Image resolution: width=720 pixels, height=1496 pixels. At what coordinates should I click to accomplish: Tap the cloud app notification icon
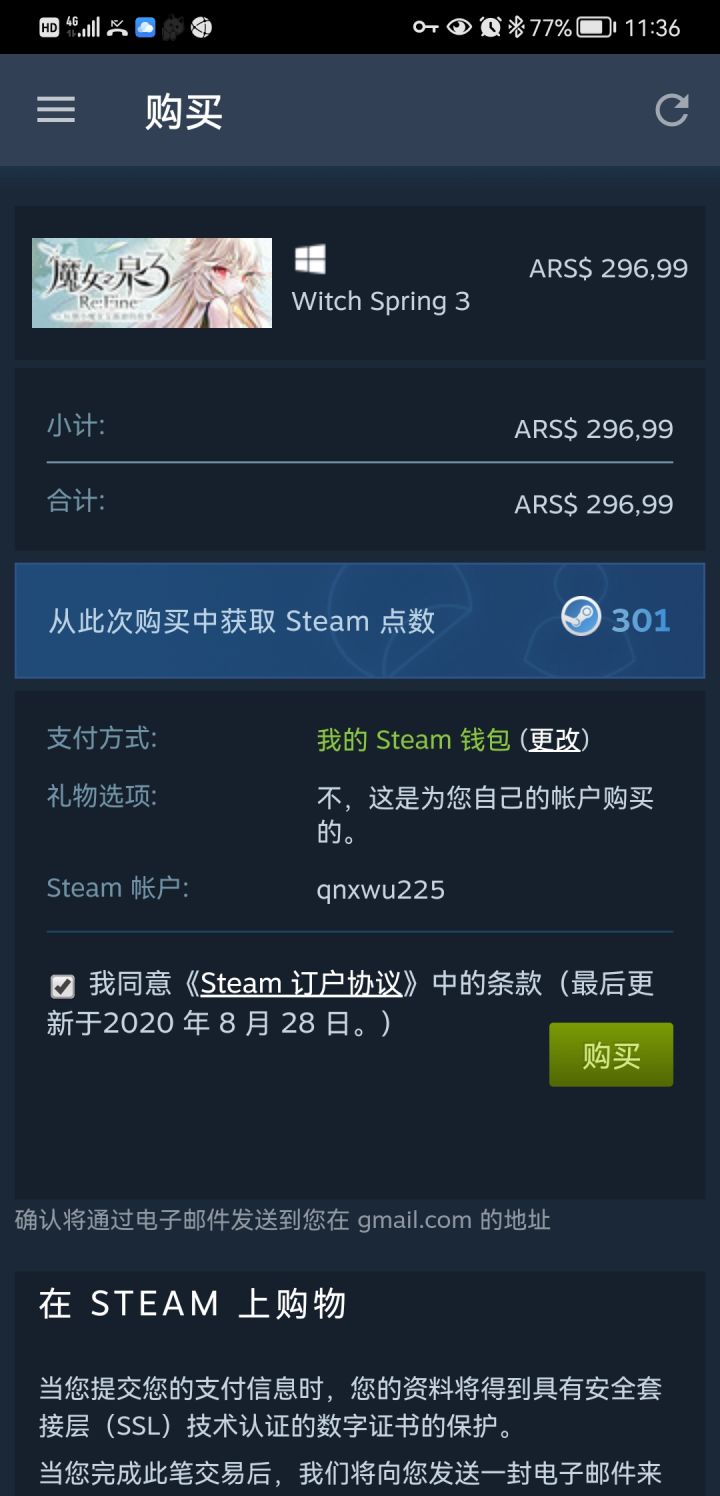[x=145, y=27]
